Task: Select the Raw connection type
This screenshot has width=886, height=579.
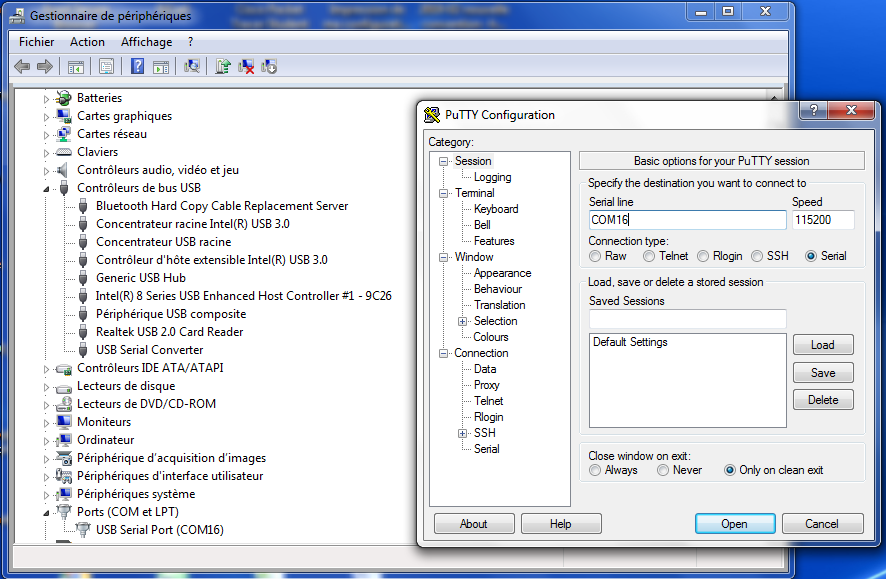Action: click(595, 256)
